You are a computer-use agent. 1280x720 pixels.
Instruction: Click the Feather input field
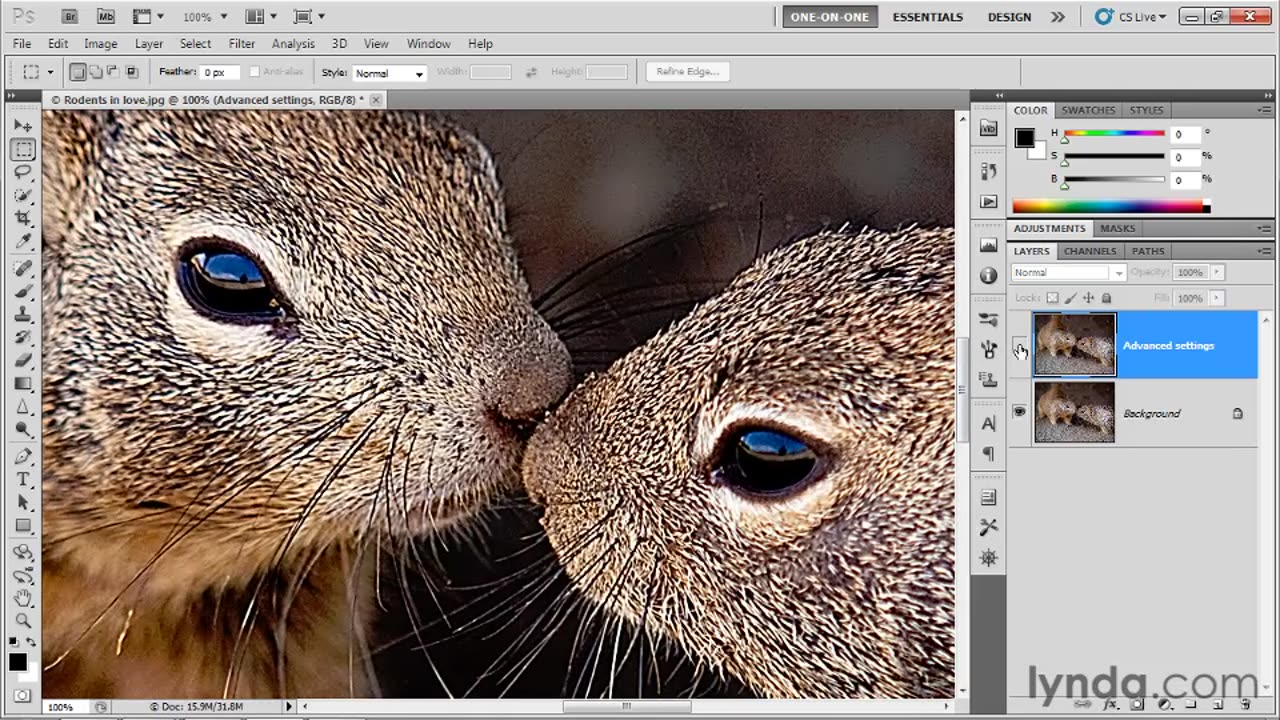click(x=220, y=73)
